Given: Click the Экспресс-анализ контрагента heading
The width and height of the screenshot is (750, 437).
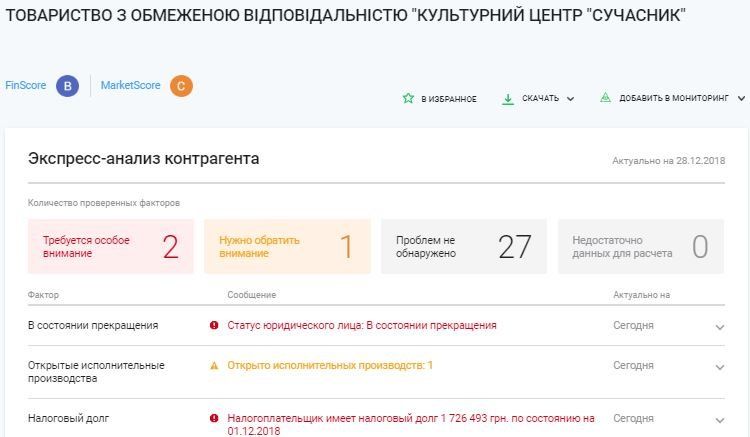Looking at the screenshot, I should point(143,159).
